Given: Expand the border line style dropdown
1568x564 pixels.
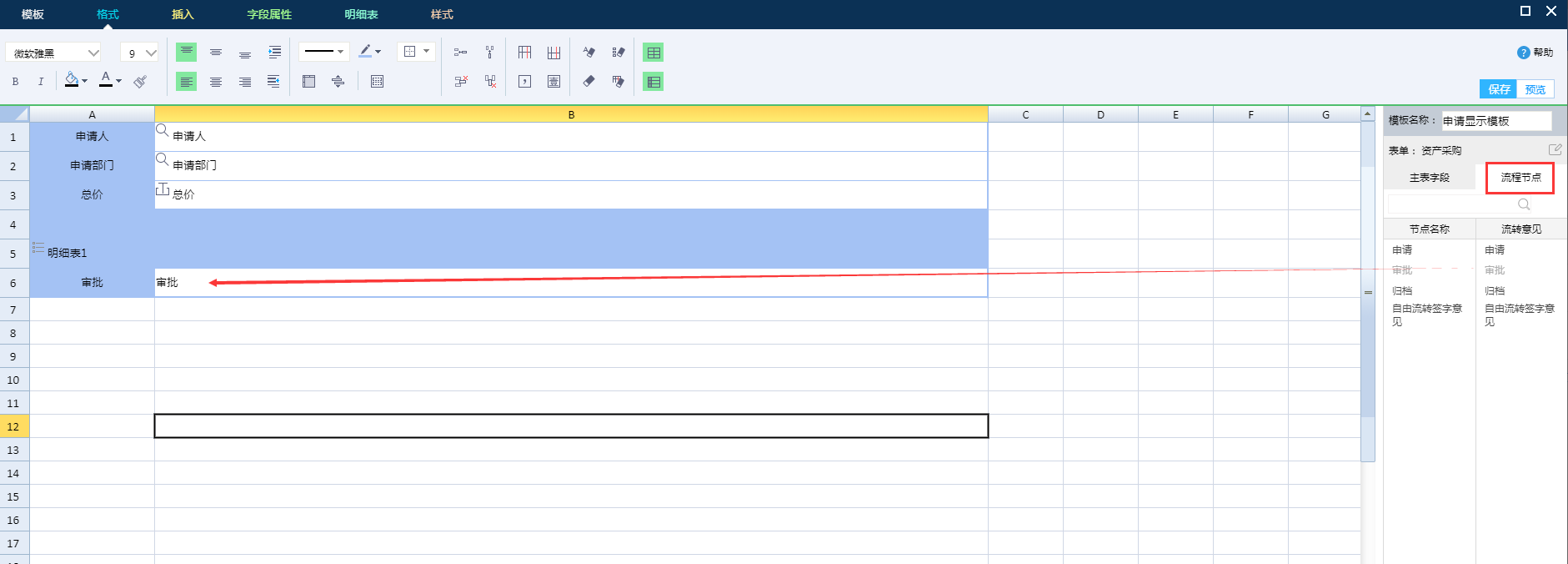Looking at the screenshot, I should pos(323,52).
